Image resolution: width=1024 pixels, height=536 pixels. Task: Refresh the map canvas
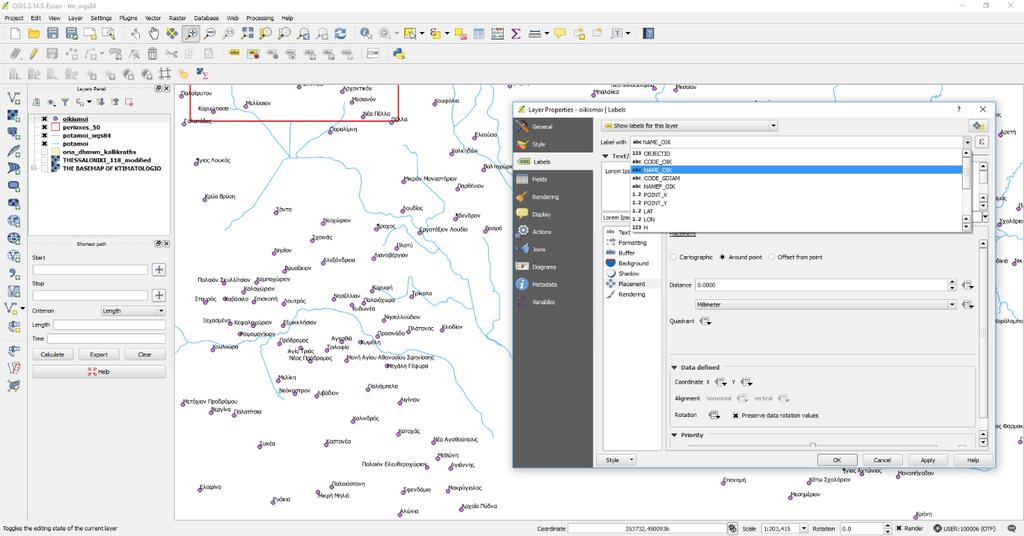tap(340, 33)
